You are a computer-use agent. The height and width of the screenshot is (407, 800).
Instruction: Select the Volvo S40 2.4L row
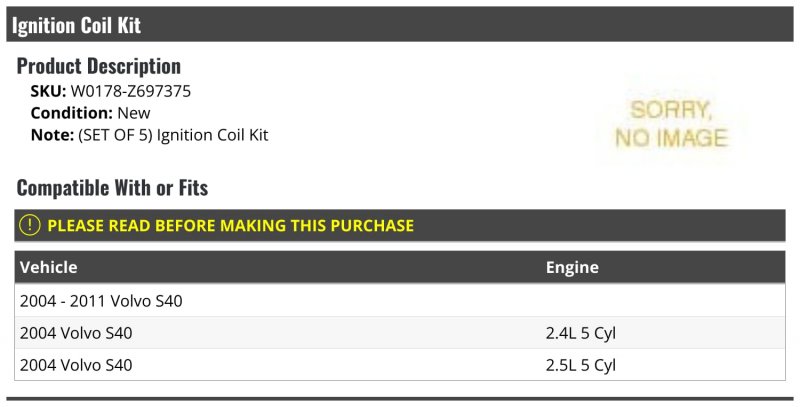(399, 333)
